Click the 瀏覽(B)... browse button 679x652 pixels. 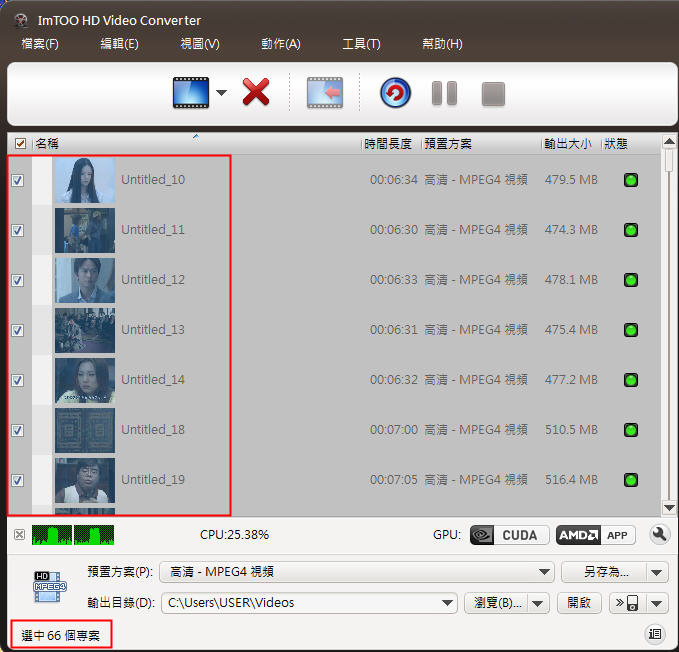[x=496, y=603]
